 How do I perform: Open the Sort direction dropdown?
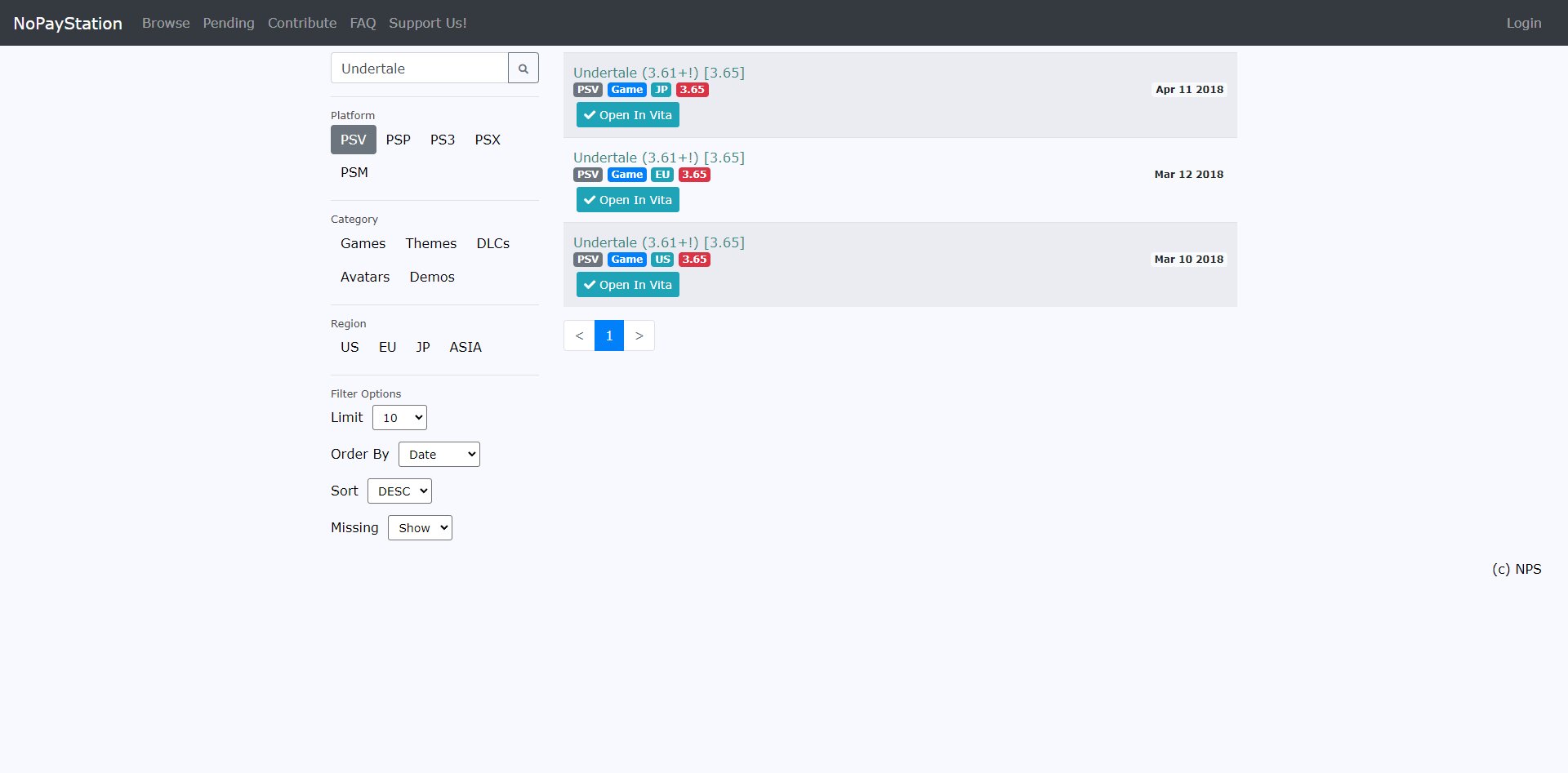(399, 491)
